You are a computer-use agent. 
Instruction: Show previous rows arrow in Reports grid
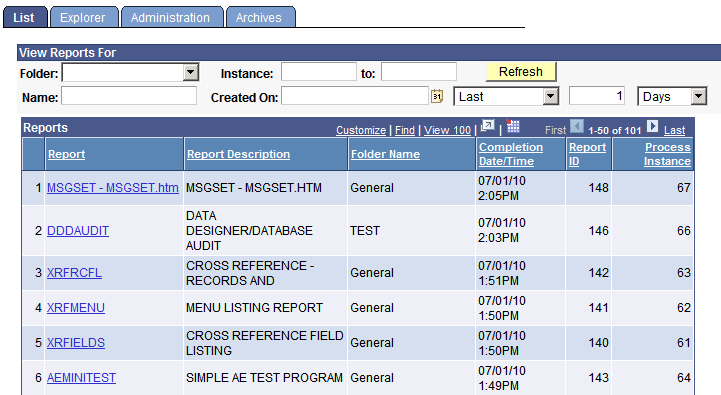click(x=577, y=126)
